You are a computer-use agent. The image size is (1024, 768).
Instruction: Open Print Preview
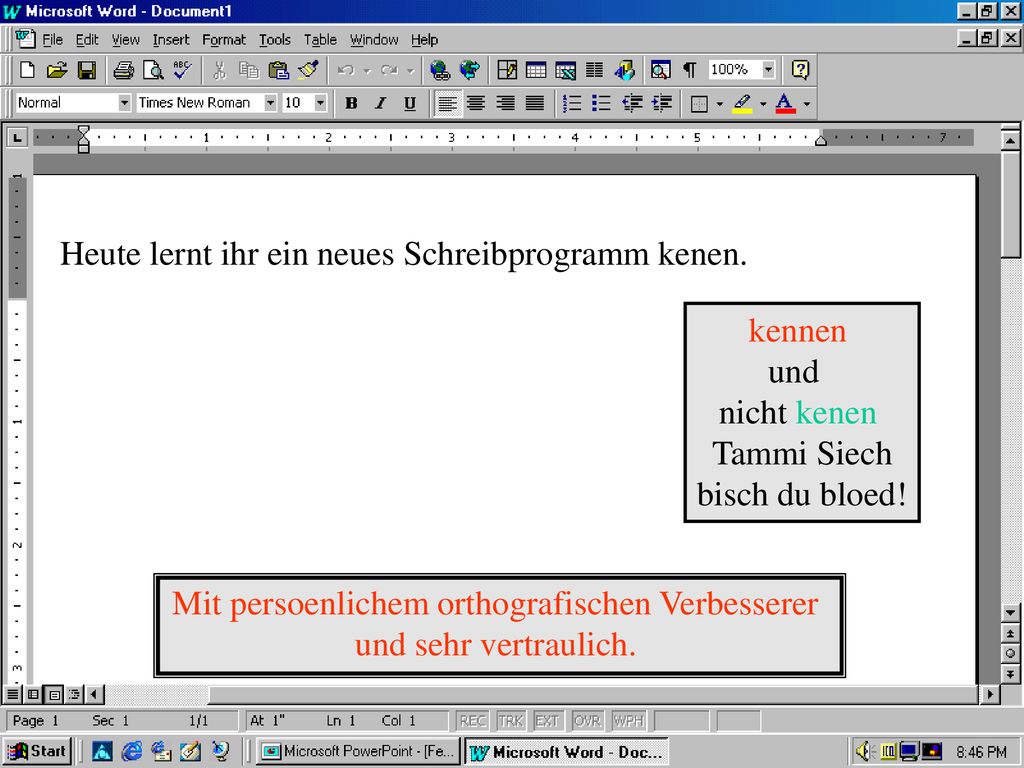click(x=153, y=69)
